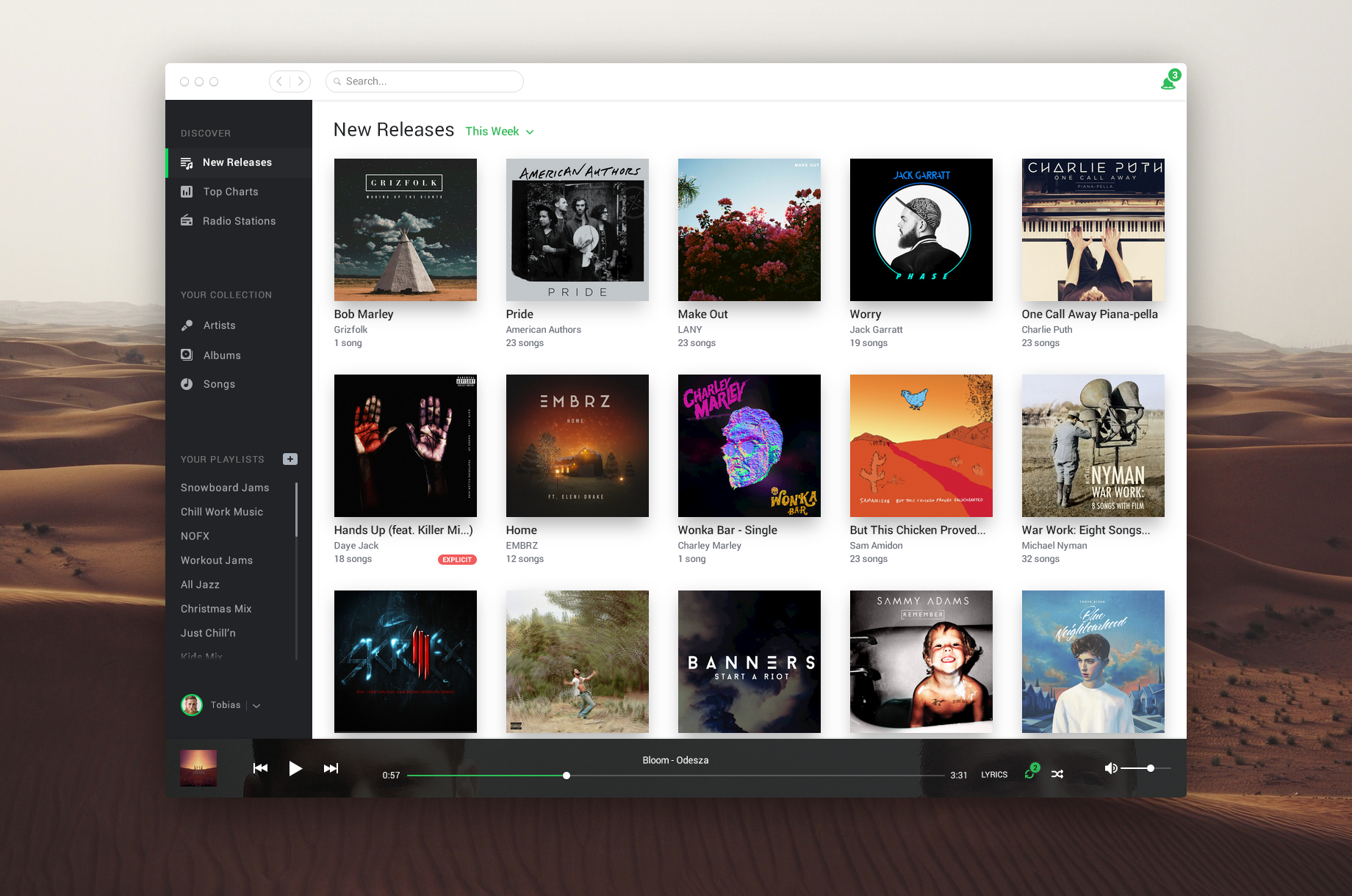The image size is (1352, 896).
Task: Click the Albums disc icon
Action: coord(187,355)
